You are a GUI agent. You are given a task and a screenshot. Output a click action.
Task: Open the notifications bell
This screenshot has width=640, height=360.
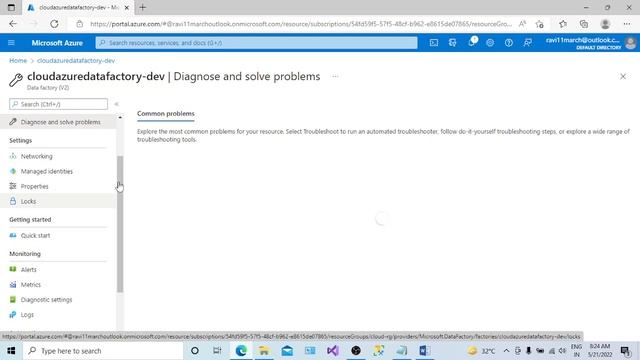(471, 42)
